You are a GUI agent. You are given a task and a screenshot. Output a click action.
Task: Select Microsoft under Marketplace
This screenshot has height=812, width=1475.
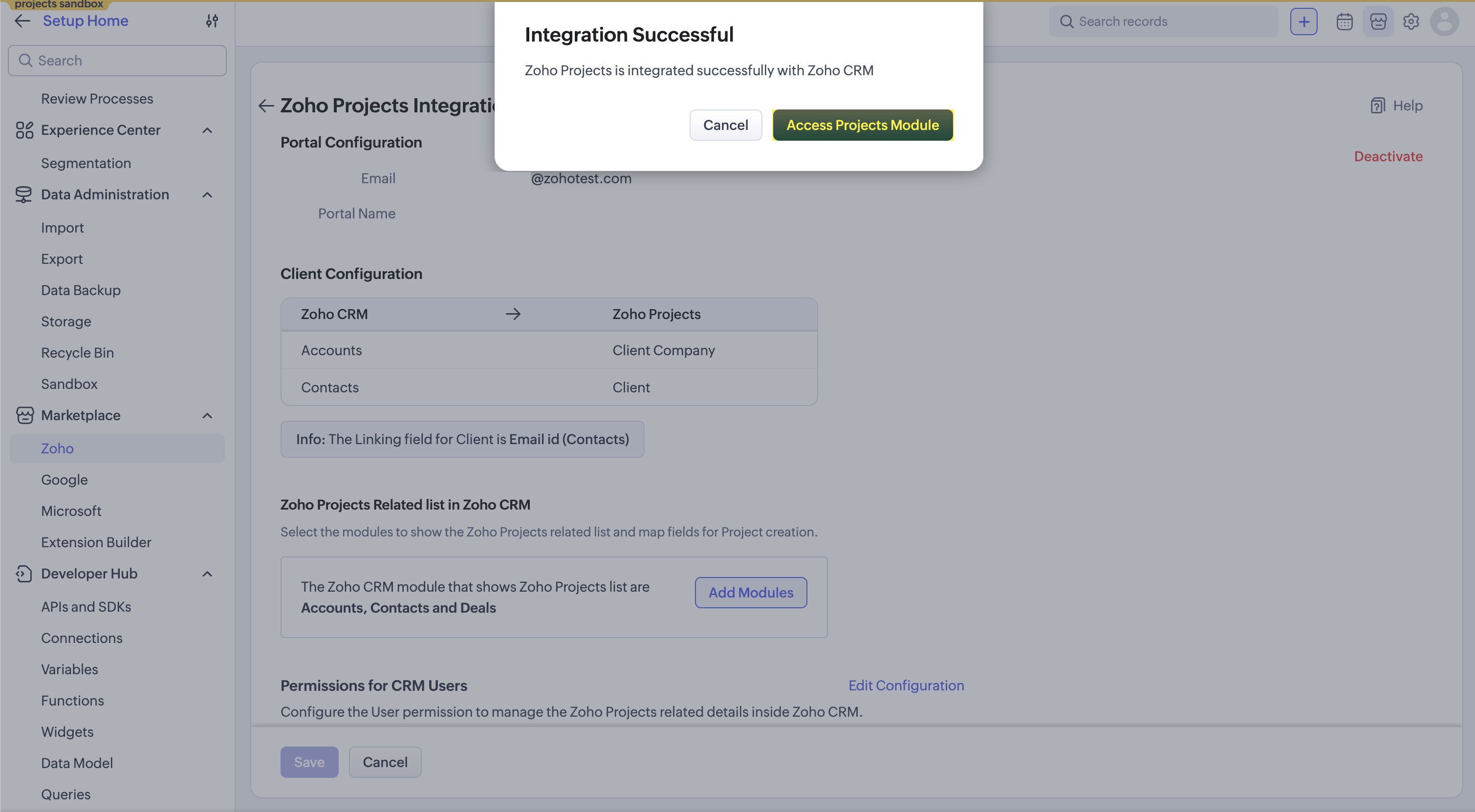(x=71, y=511)
